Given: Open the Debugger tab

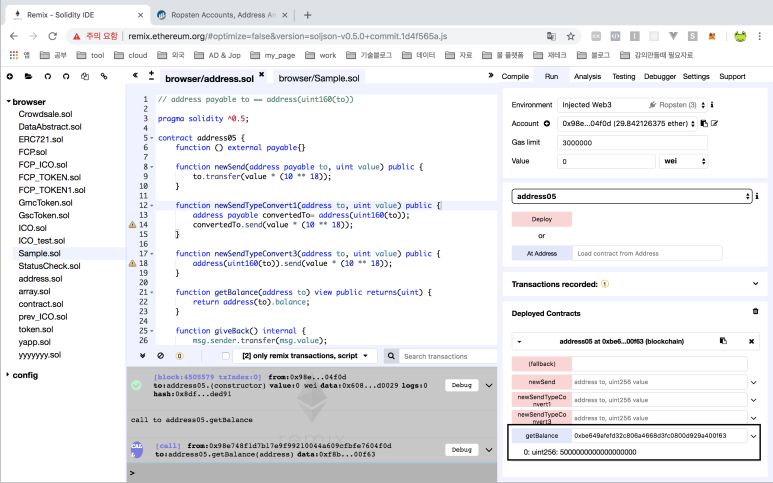Looking at the screenshot, I should (x=660, y=76).
